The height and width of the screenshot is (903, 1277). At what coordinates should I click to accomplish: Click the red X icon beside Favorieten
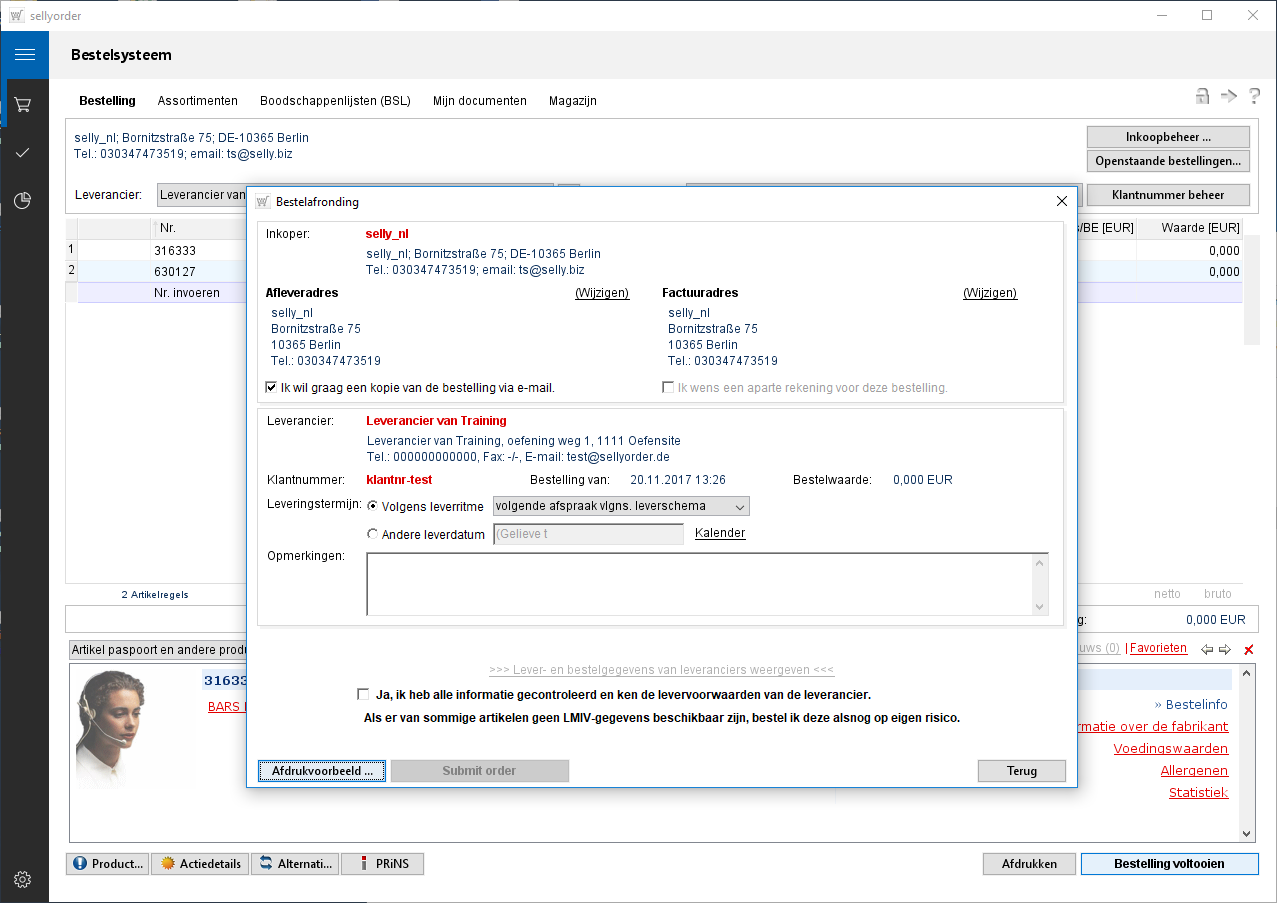point(1248,650)
